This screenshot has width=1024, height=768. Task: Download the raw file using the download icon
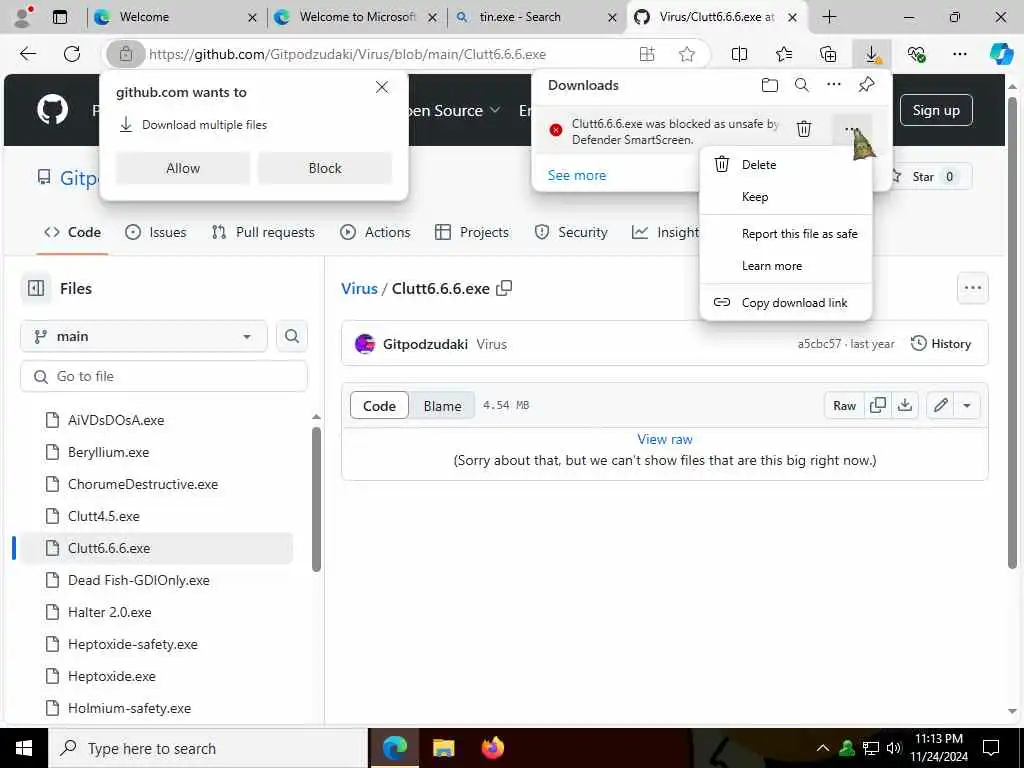click(904, 406)
